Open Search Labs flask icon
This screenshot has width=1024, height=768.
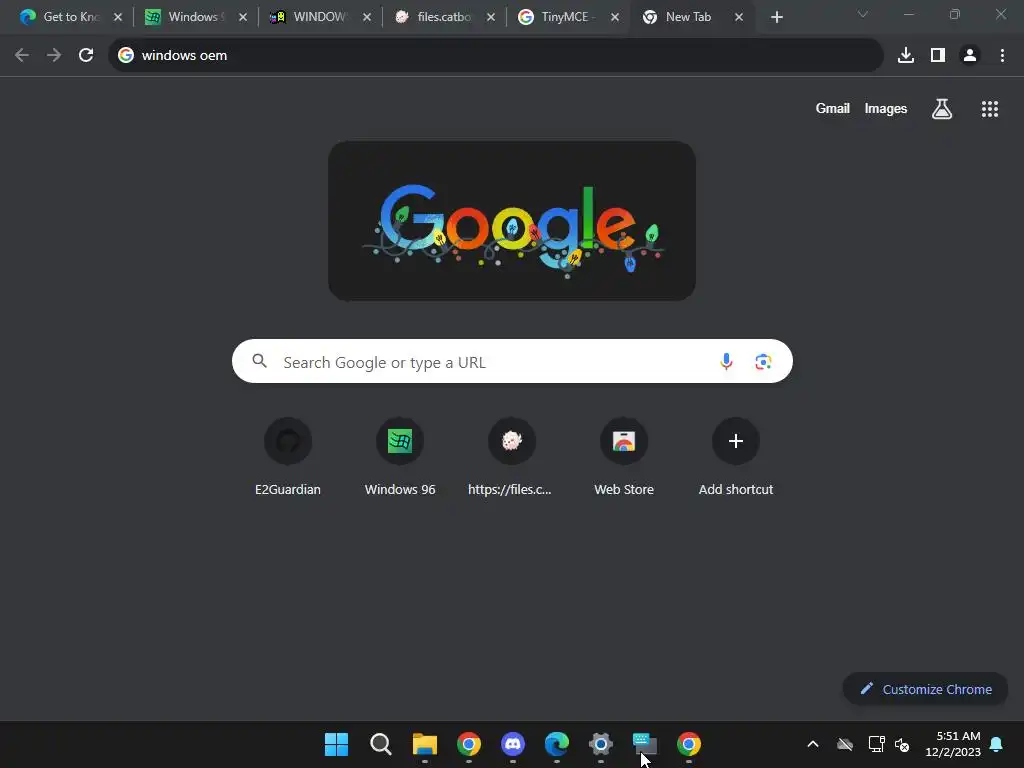click(942, 109)
